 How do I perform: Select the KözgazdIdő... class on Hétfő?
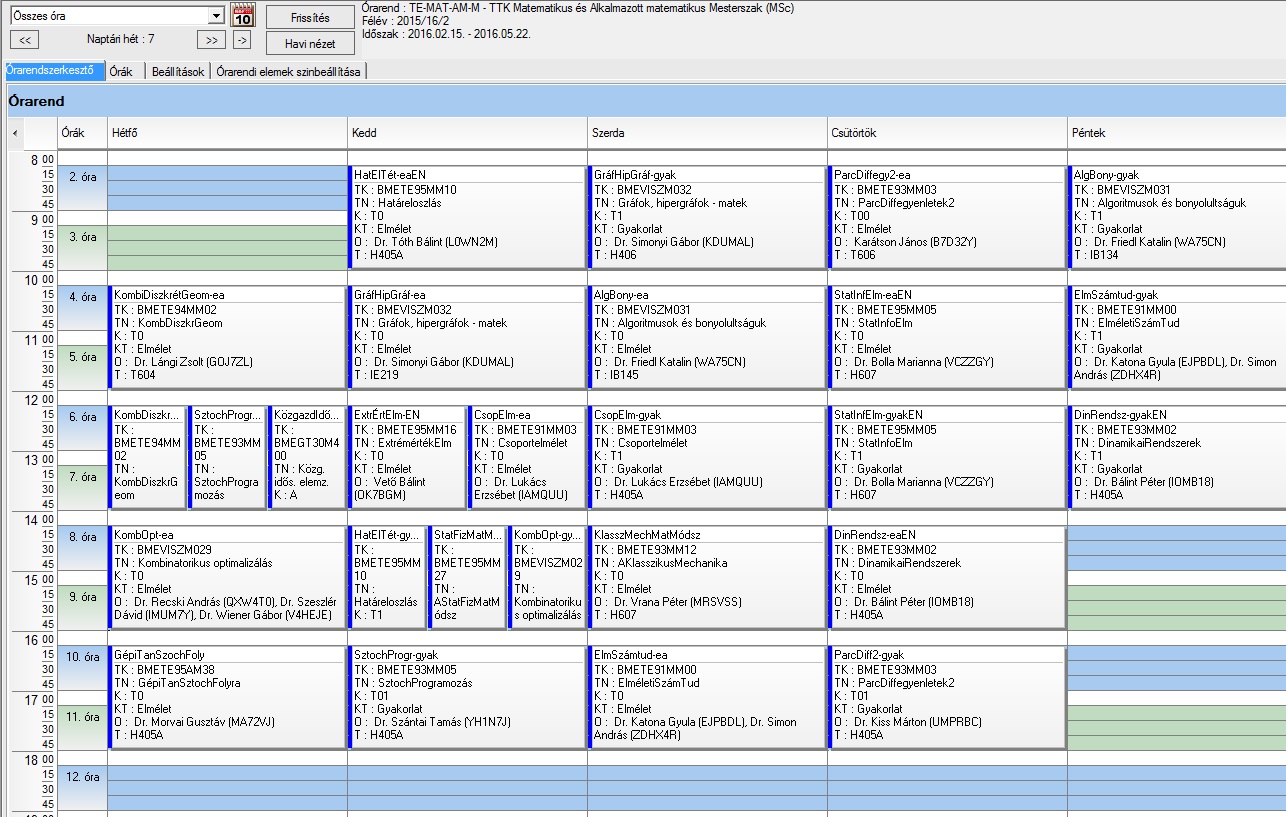[307, 457]
